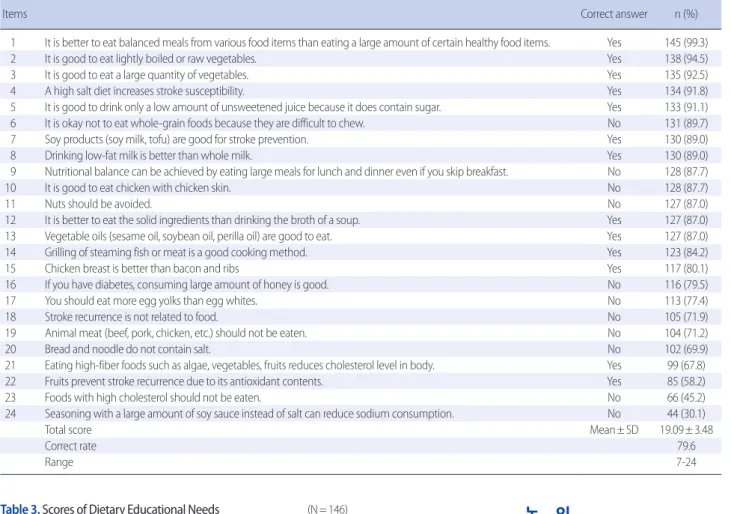This screenshot has height=514, width=731.
Task: Click 'It is good to eat chicken with chicken skin.'
Action: (x=138, y=188)
